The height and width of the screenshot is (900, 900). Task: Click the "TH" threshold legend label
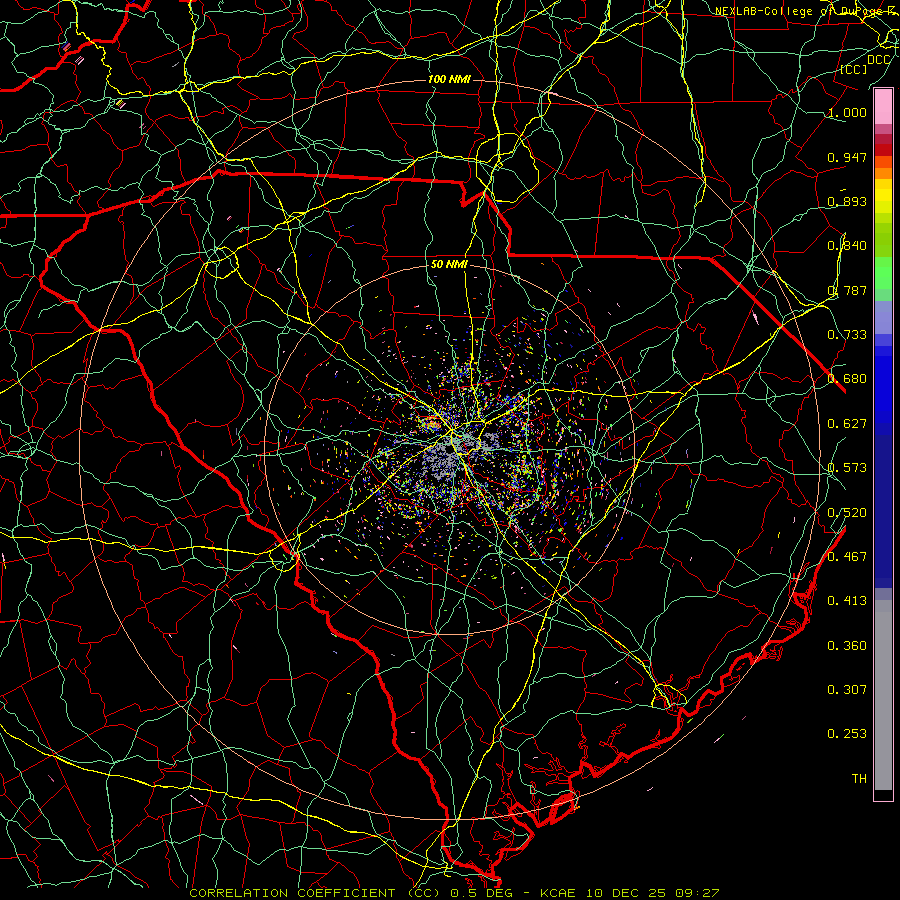click(x=859, y=779)
